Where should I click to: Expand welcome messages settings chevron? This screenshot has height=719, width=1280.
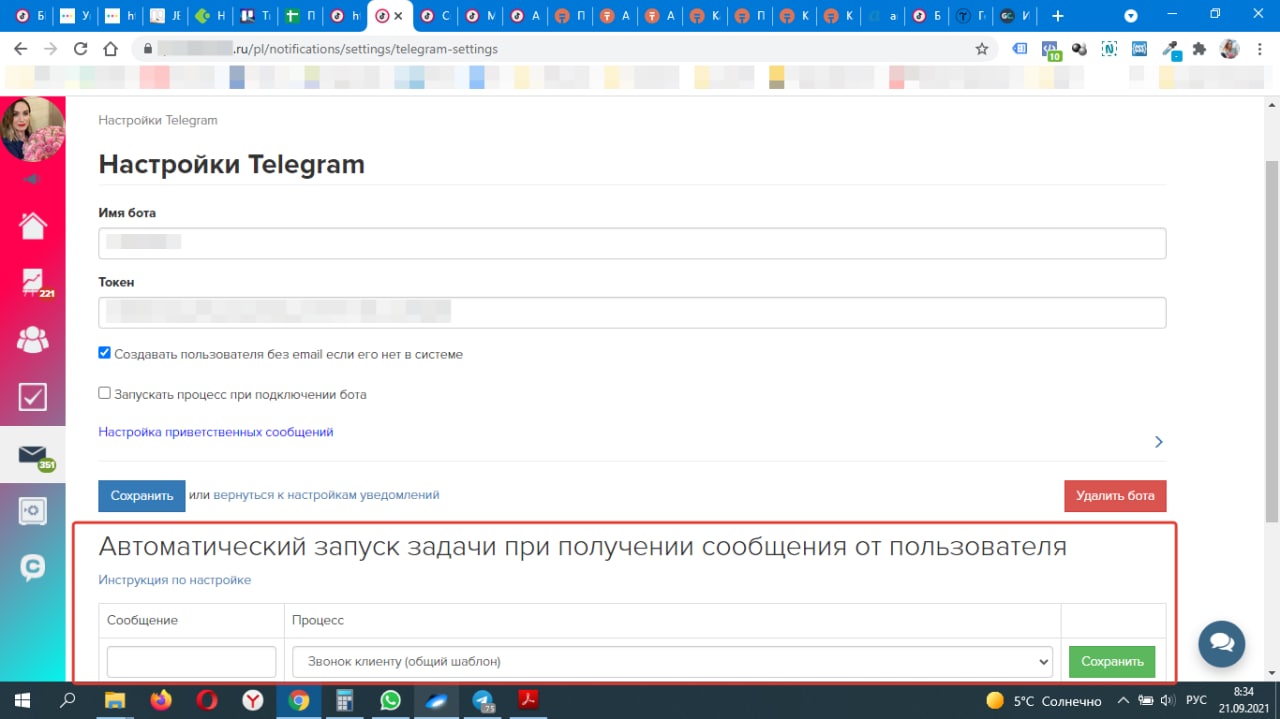click(1158, 442)
